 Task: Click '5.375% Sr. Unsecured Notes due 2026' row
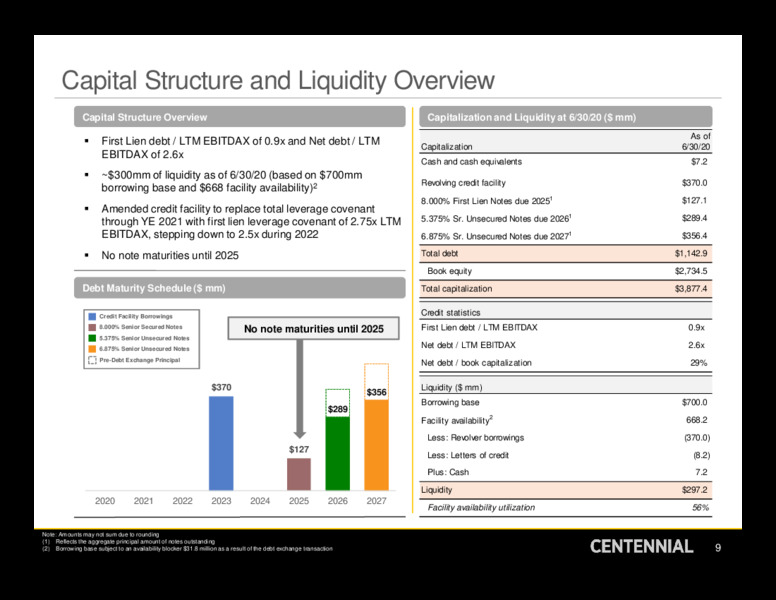[496, 218]
